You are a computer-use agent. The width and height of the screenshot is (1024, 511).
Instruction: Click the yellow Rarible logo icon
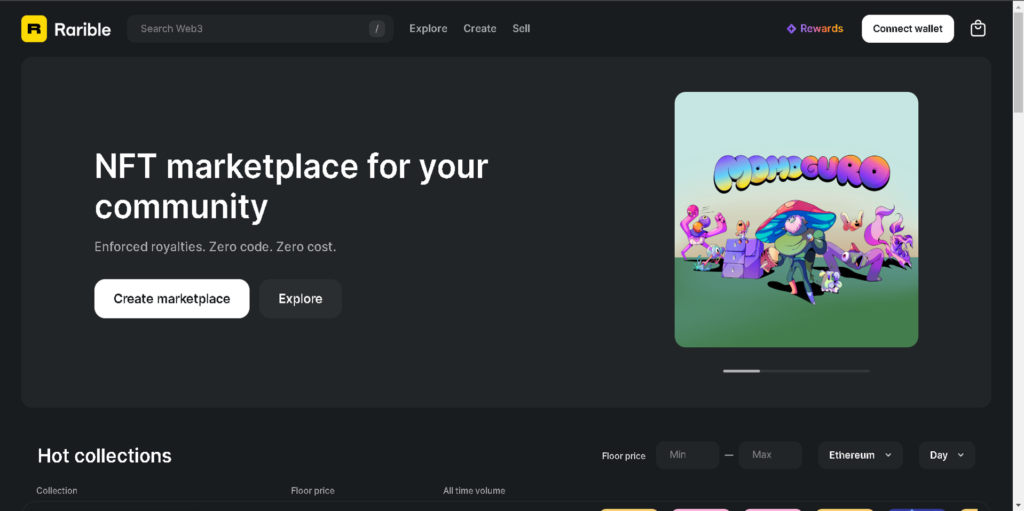[34, 29]
